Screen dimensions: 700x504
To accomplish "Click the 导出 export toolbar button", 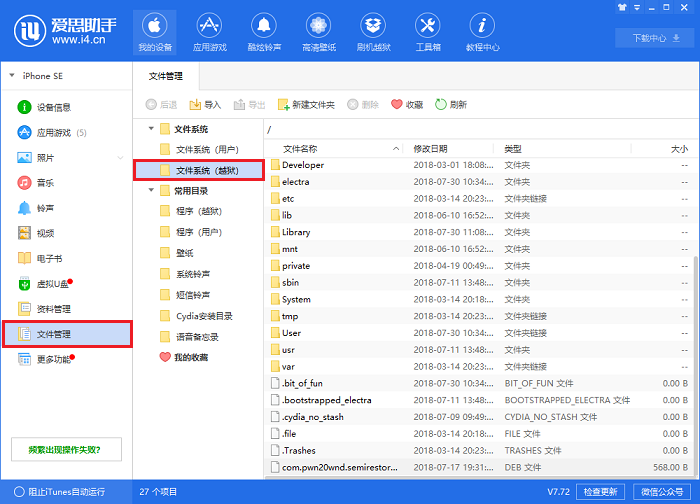I will pyautogui.click(x=249, y=104).
